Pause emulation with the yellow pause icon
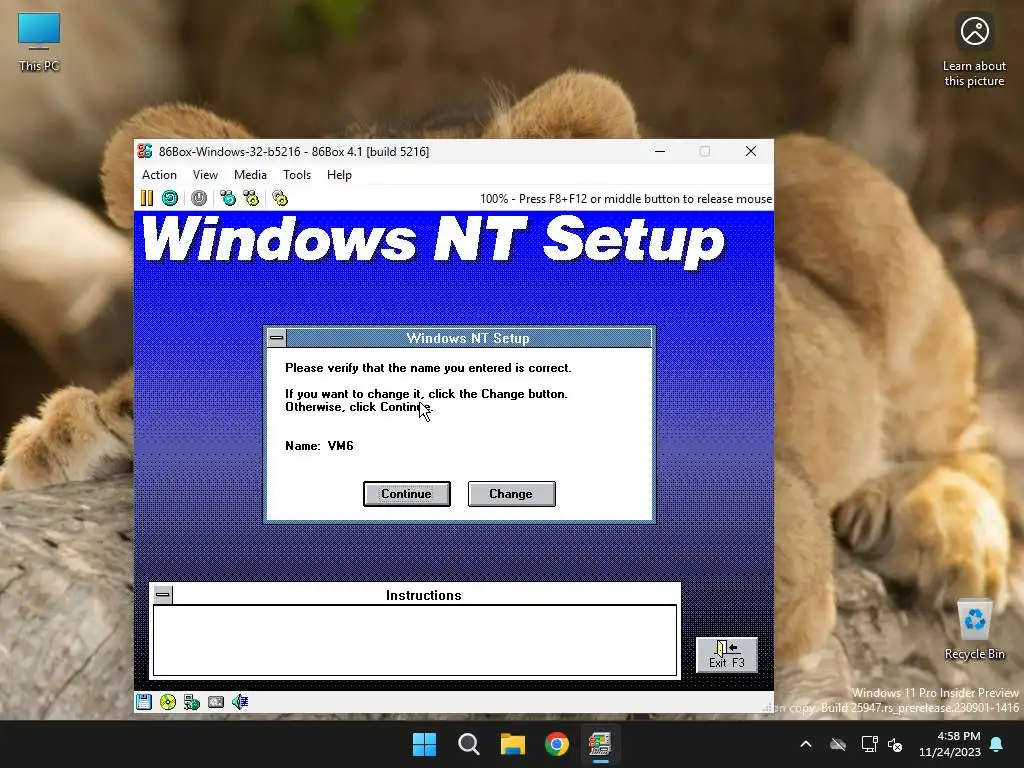Screen dimensions: 1024x768 pos(147,198)
